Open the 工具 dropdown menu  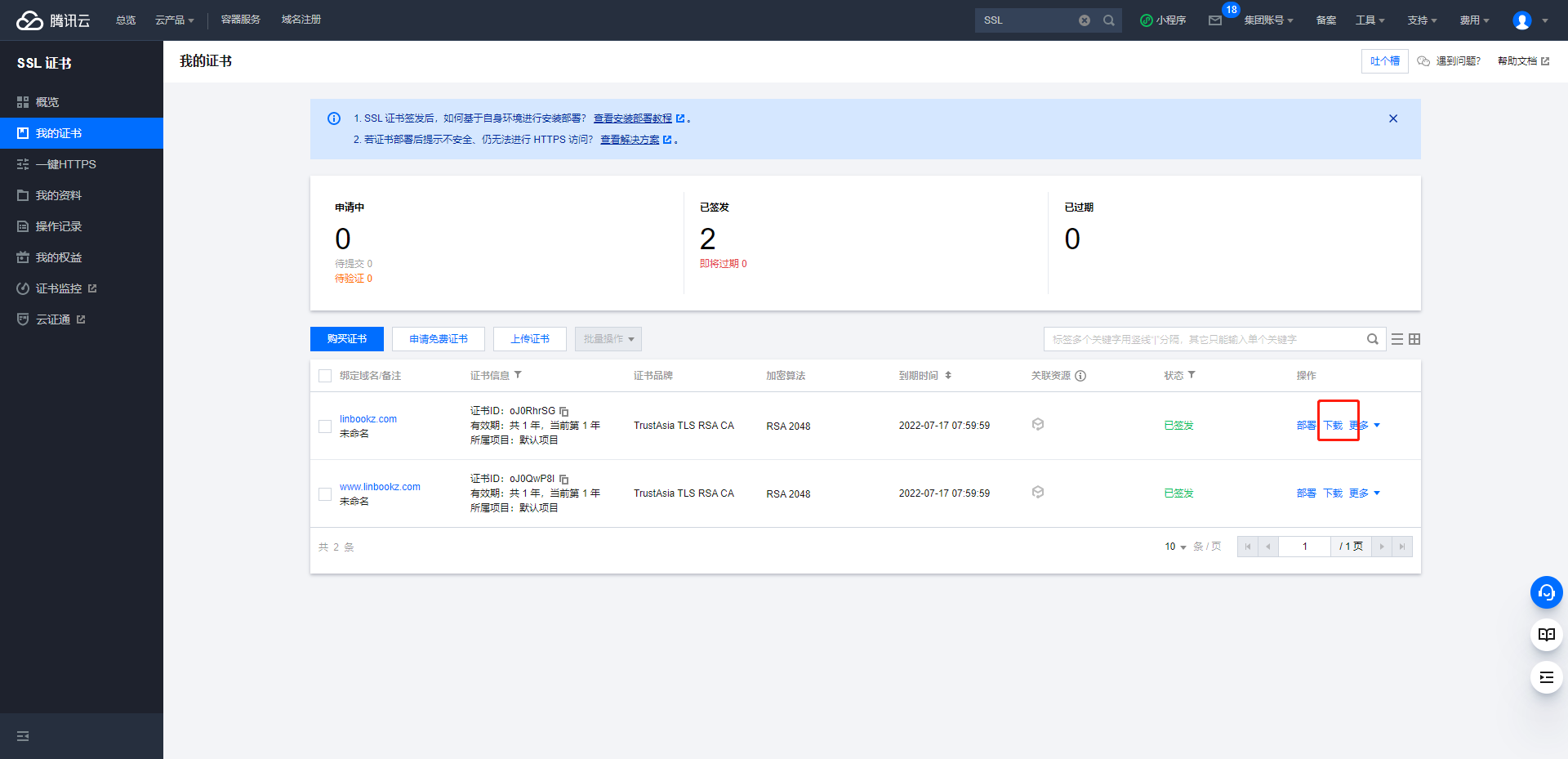pyautogui.click(x=1370, y=20)
